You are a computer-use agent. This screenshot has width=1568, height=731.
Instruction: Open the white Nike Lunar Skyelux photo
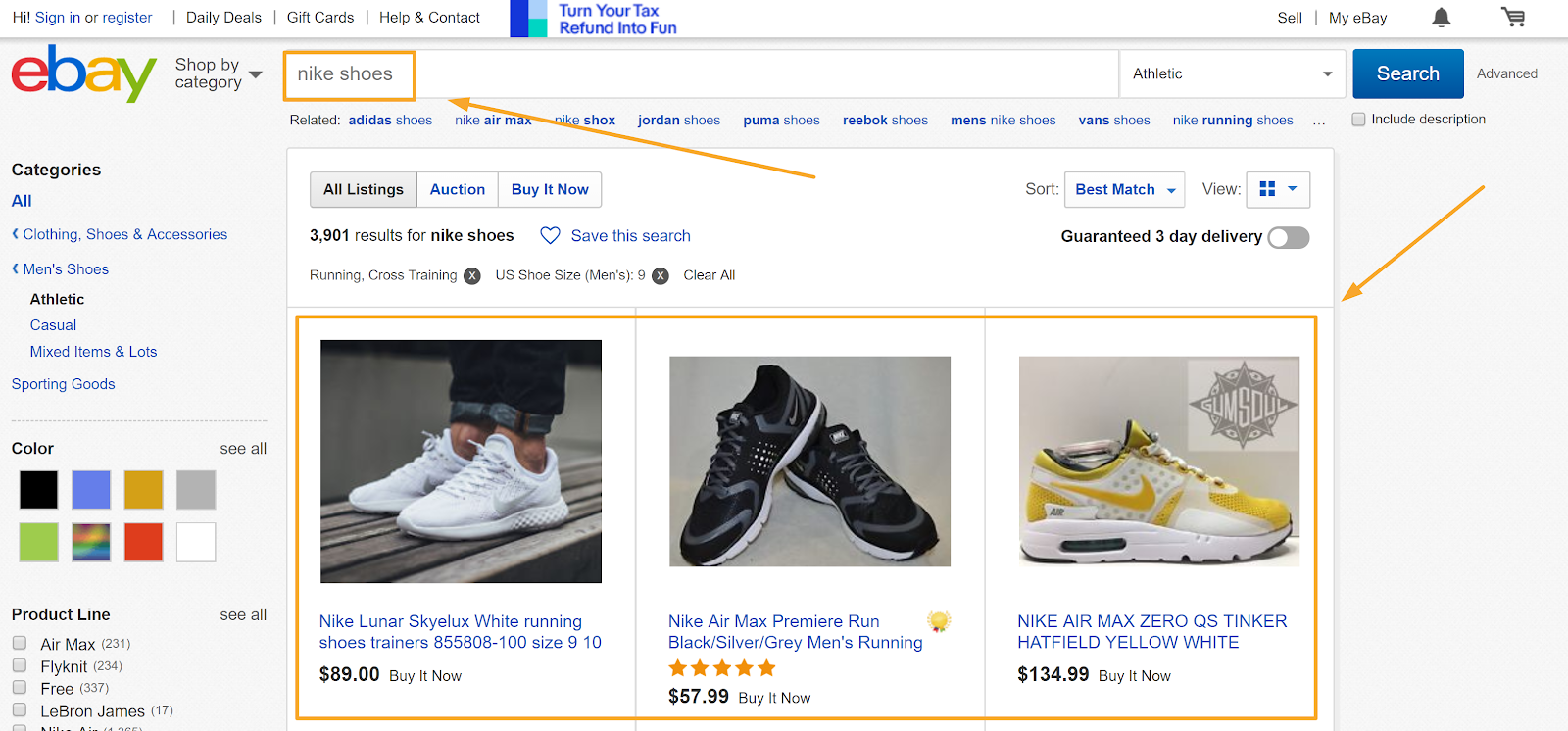[461, 462]
